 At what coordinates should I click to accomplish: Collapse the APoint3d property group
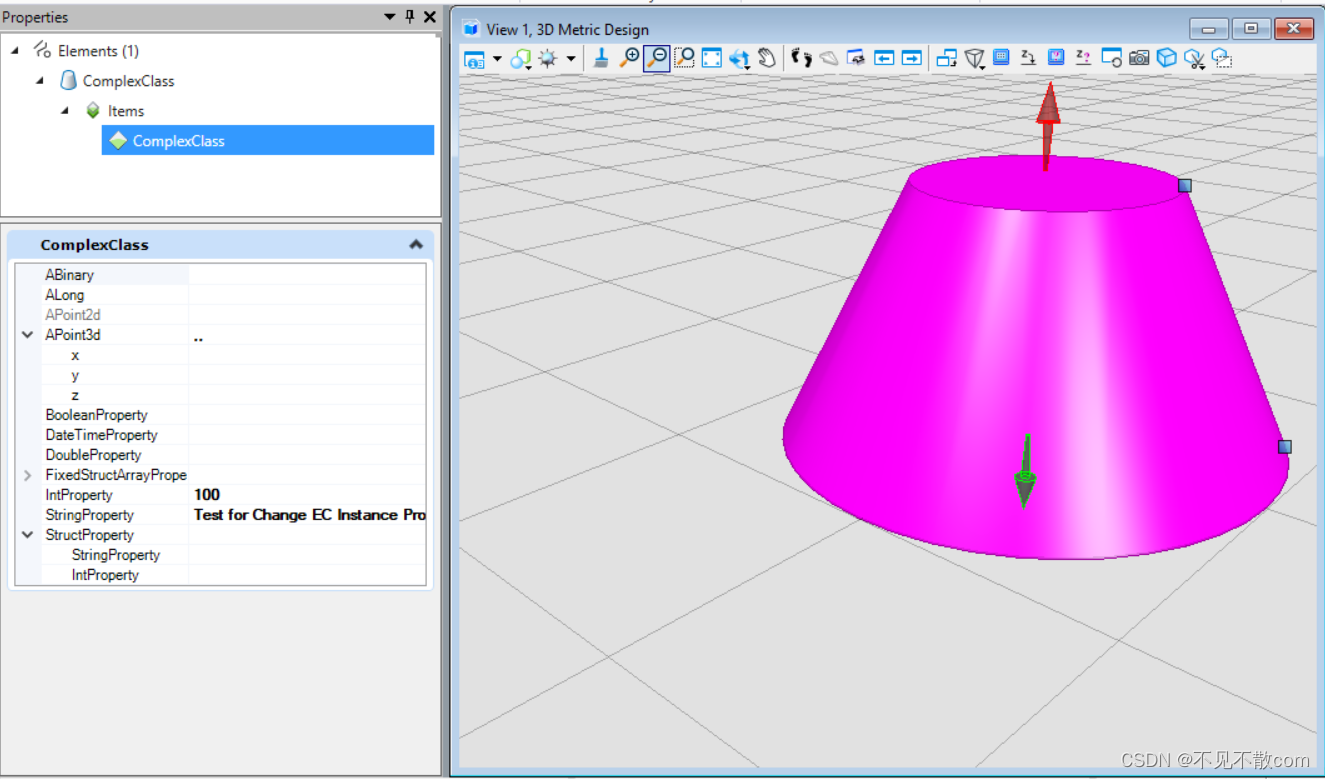coord(28,335)
